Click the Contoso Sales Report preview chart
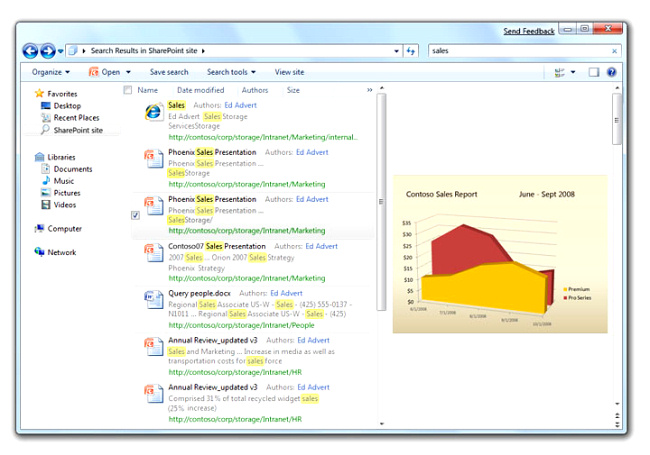The width and height of the screenshot is (650, 455). point(500,254)
